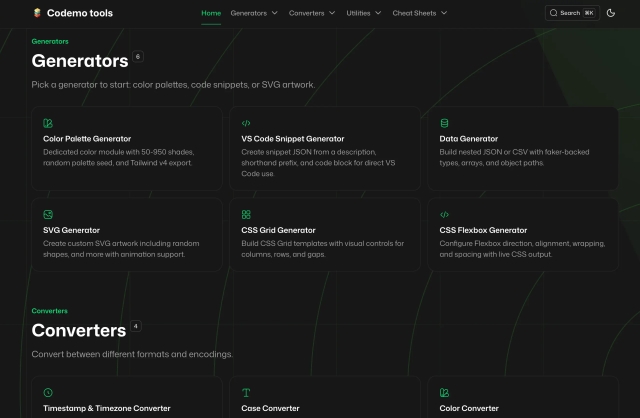This screenshot has height=418, width=640.
Task: Click the CSS Grid Generator grid icon
Action: 246,215
